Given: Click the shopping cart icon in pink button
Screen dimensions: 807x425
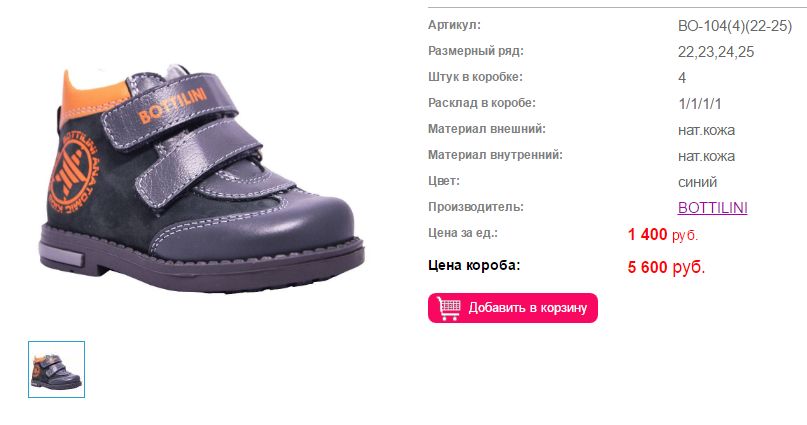Looking at the screenshot, I should [x=448, y=308].
